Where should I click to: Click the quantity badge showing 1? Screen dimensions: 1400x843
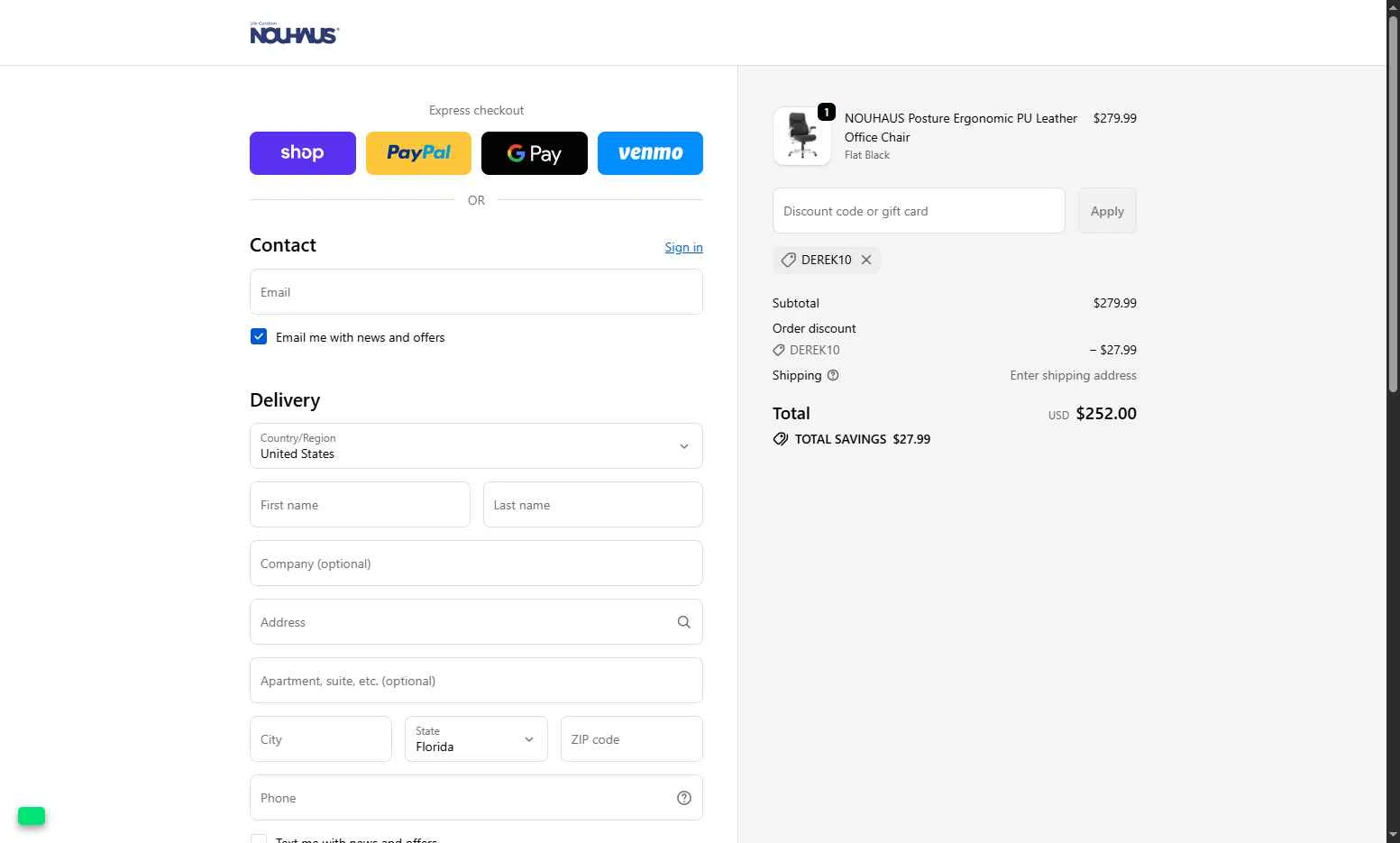click(827, 112)
